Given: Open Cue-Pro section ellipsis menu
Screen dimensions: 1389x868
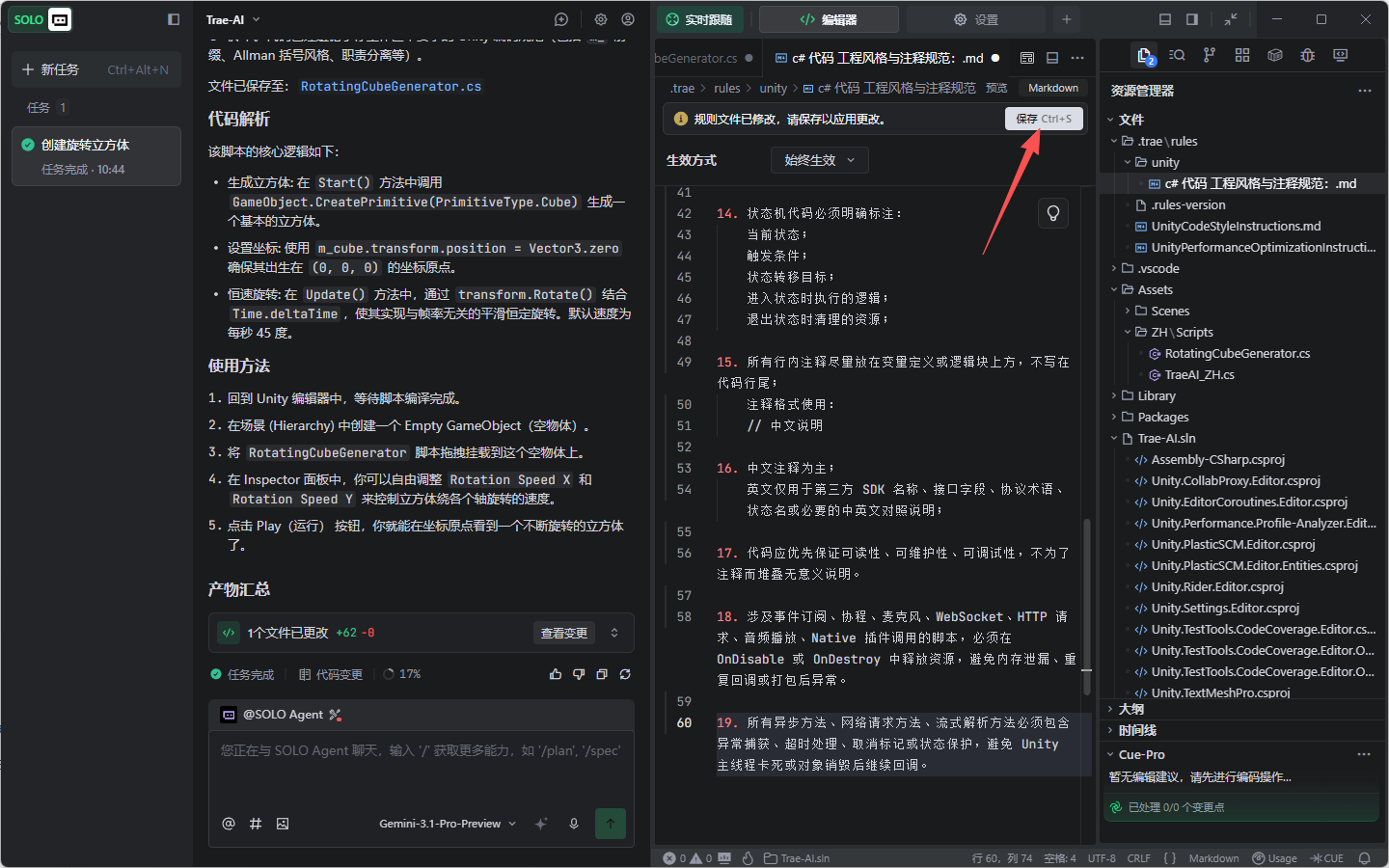Looking at the screenshot, I should [x=1364, y=754].
